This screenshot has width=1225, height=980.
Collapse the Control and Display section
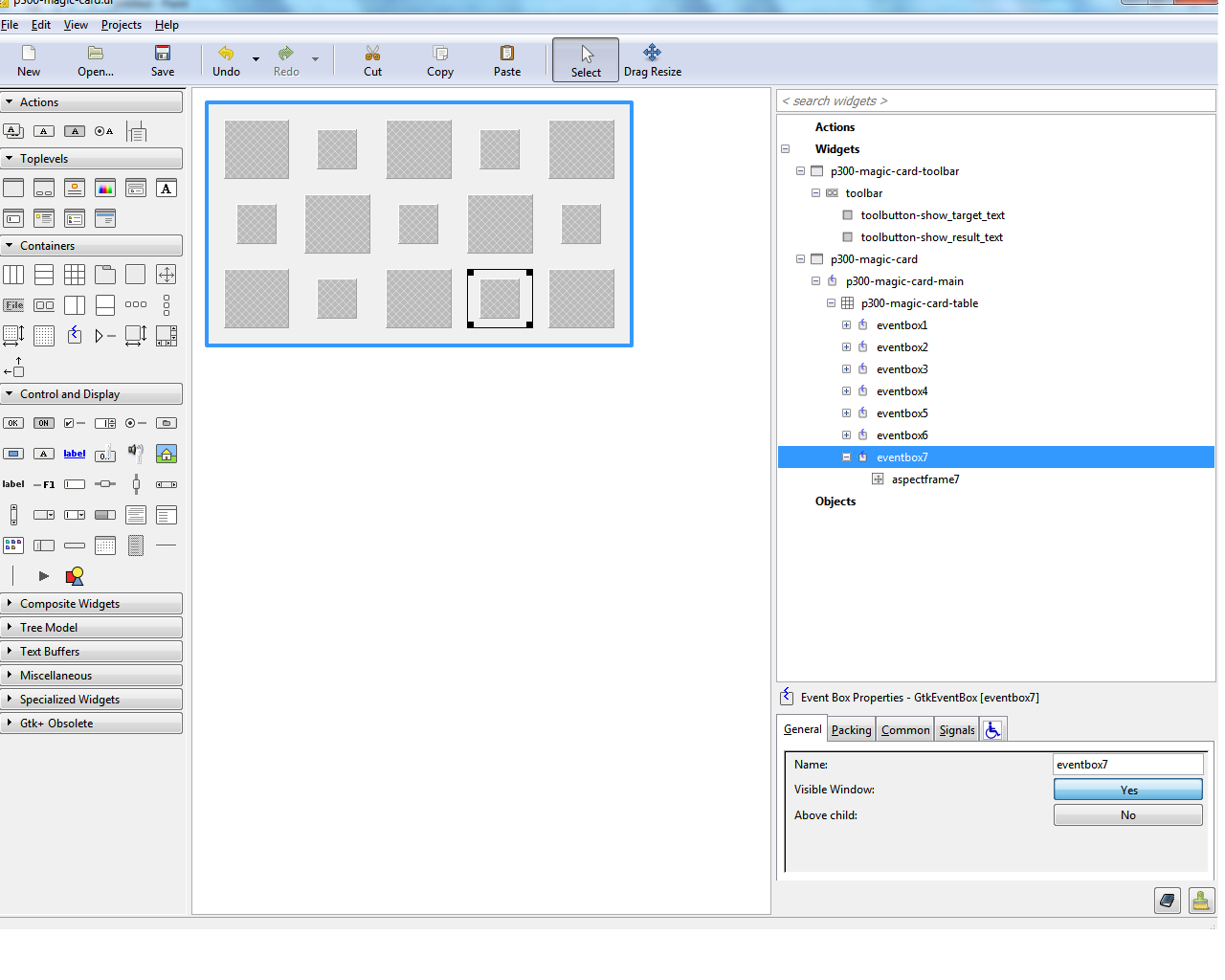[92, 394]
